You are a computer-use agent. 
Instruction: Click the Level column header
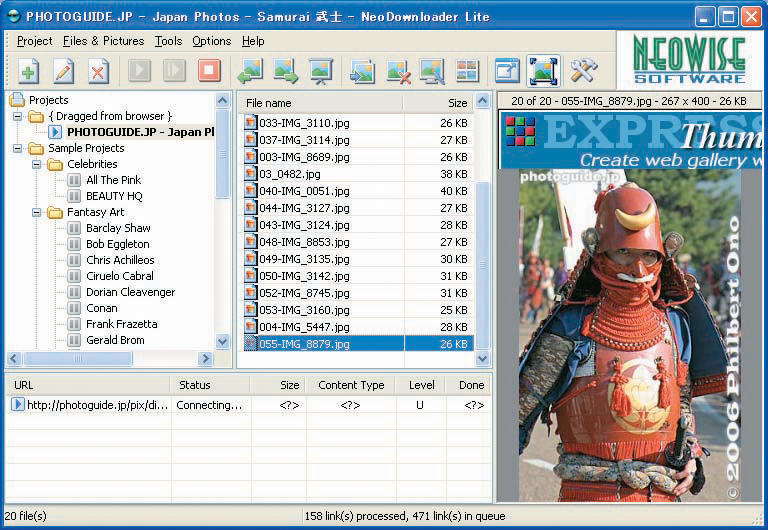coord(421,385)
